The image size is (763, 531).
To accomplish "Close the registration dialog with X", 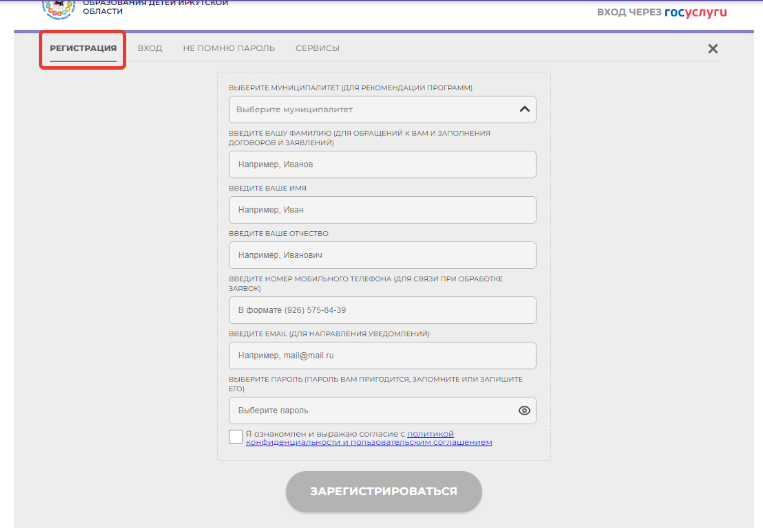I will [713, 49].
